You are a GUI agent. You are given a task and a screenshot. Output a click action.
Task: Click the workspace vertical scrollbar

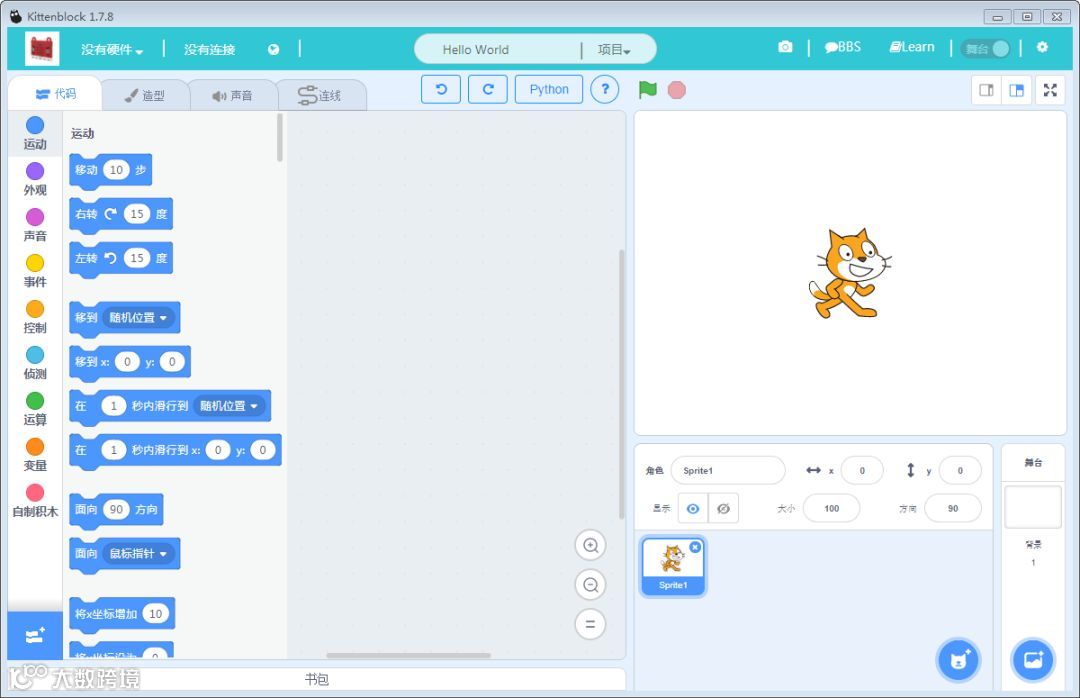click(621, 384)
